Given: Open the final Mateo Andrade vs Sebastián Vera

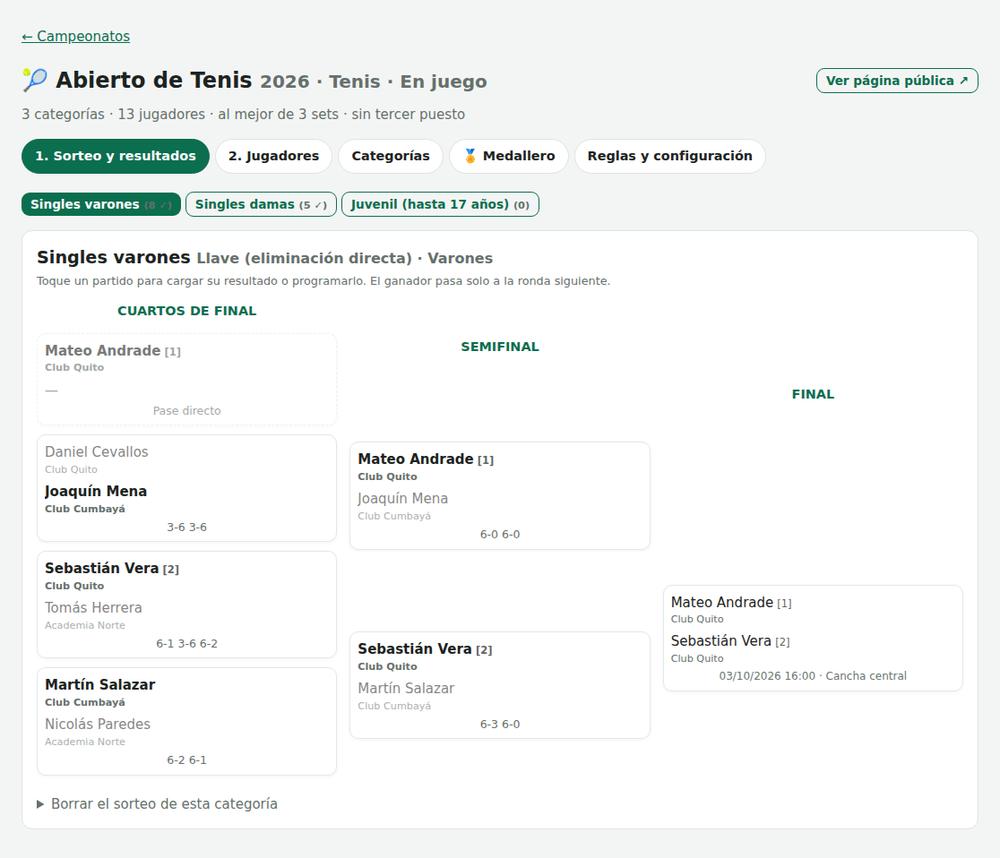Looking at the screenshot, I should tap(813, 638).
